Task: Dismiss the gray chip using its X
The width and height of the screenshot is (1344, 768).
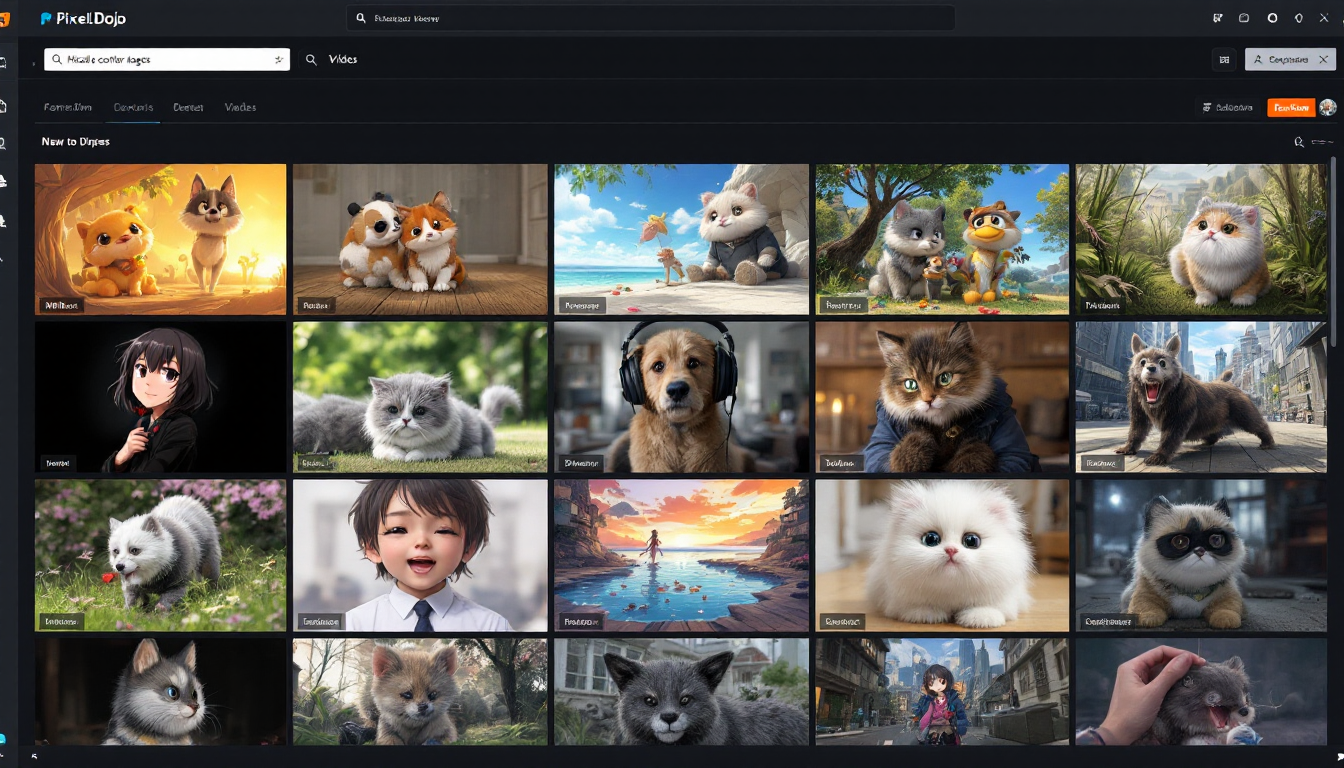Action: [1322, 60]
